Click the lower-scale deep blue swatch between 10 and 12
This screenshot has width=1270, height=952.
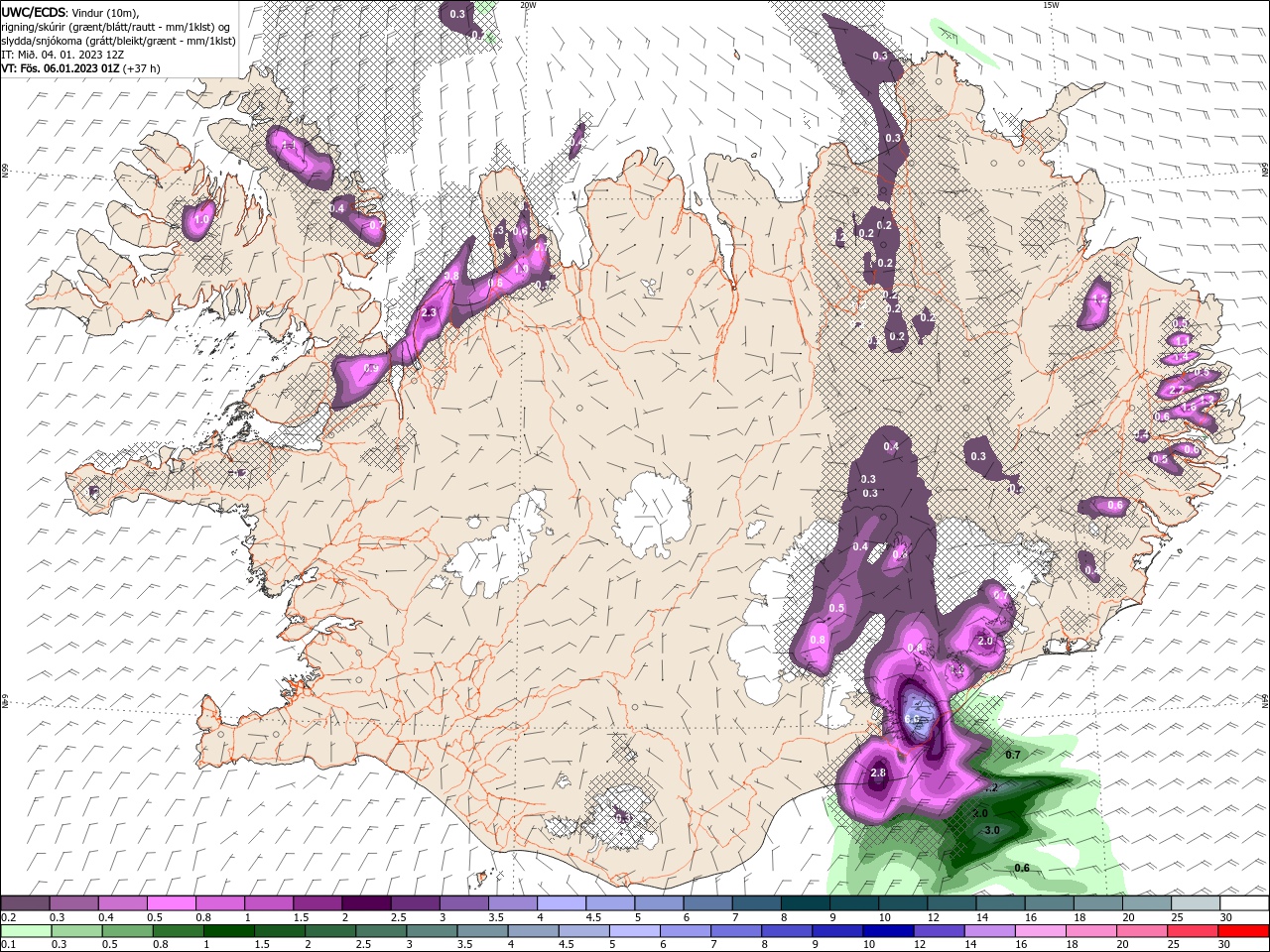888,931
